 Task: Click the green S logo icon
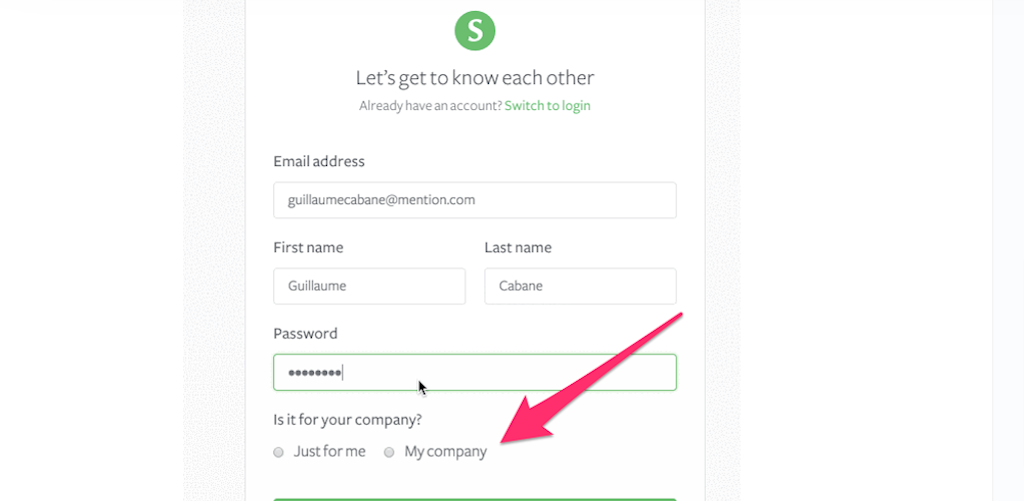point(475,30)
